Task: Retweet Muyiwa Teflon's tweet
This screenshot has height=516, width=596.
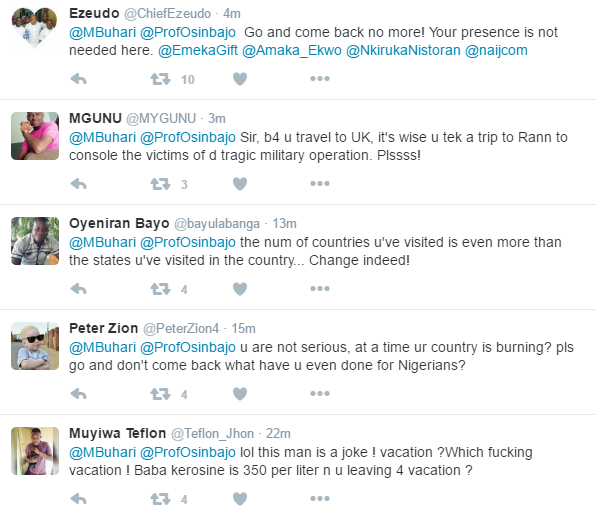Action: tap(160, 499)
